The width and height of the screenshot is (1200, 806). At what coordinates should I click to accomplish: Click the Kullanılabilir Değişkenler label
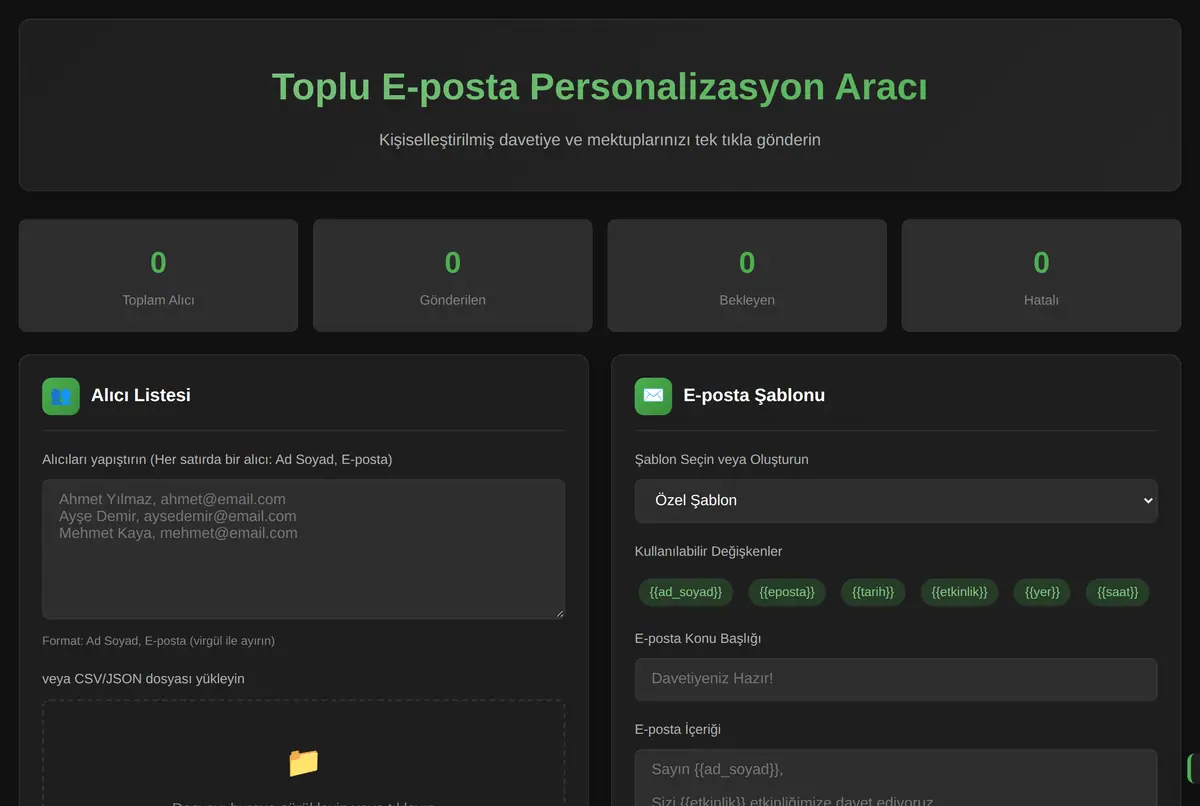[709, 551]
